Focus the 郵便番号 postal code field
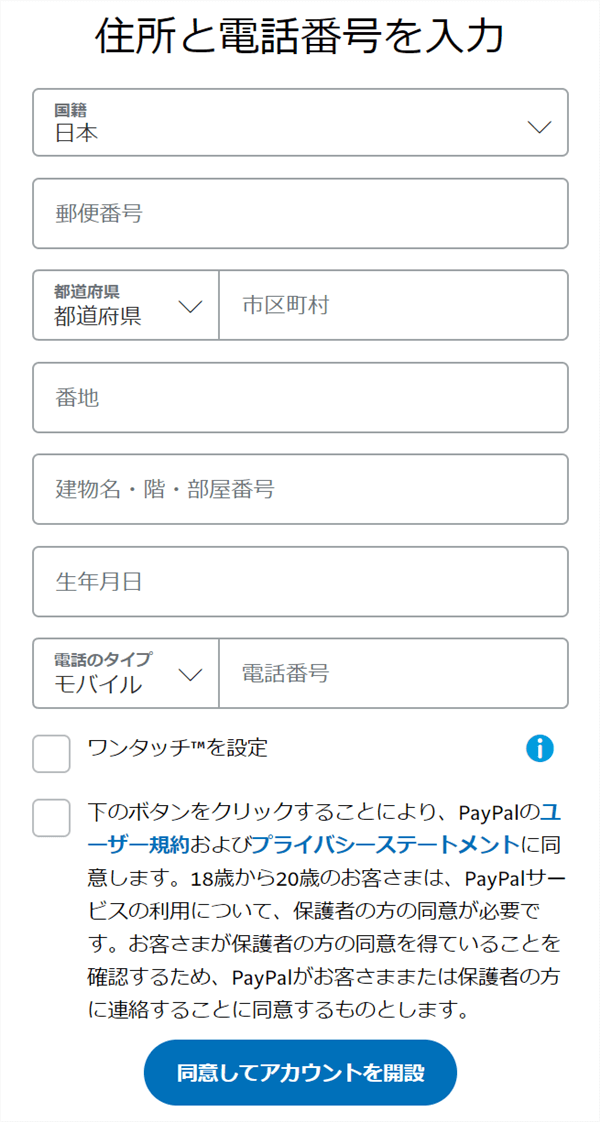Screen dimensions: 600x1122 (300, 213)
